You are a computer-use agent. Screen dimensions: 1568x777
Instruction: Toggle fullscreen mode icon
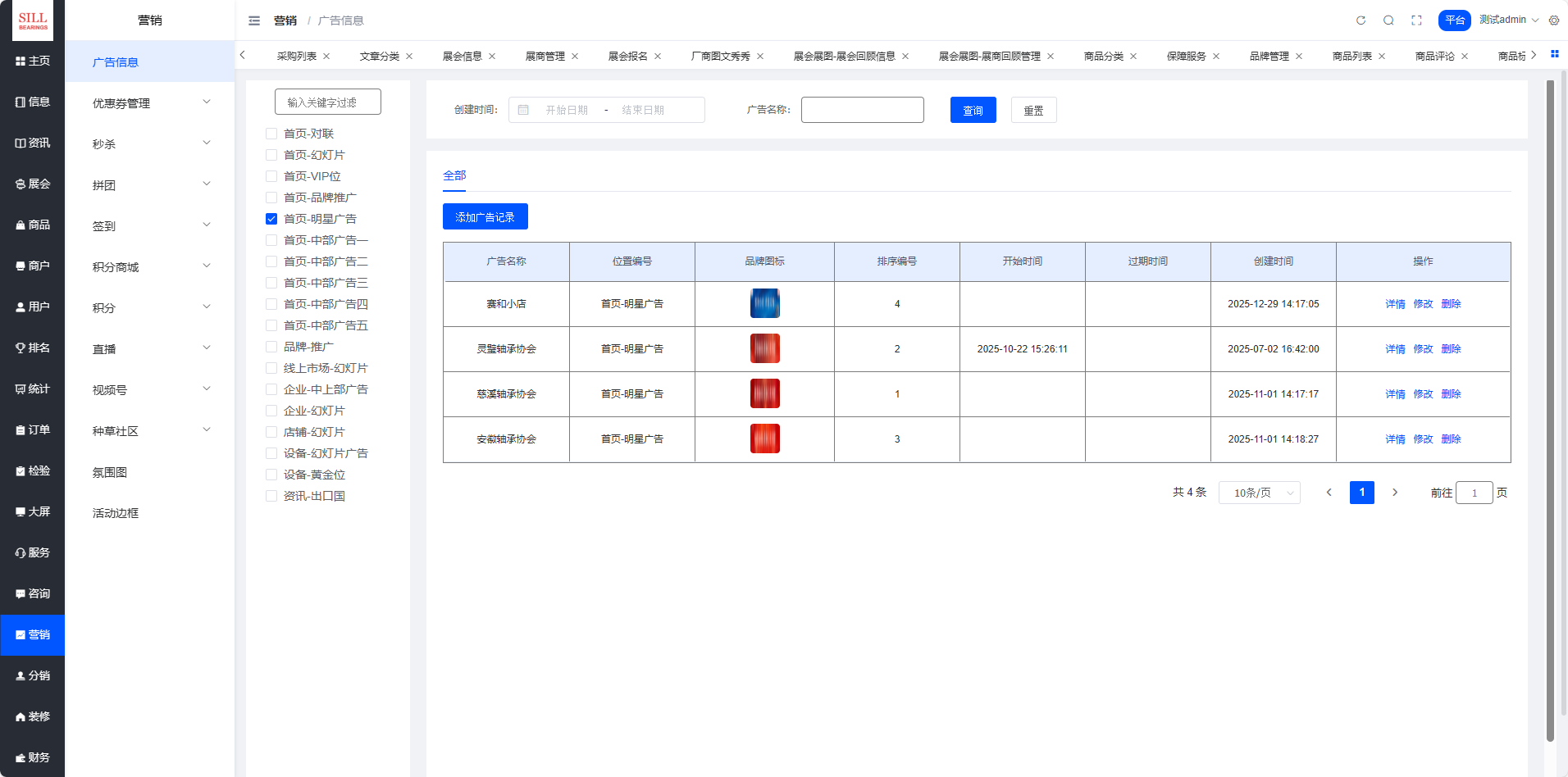[1416, 20]
